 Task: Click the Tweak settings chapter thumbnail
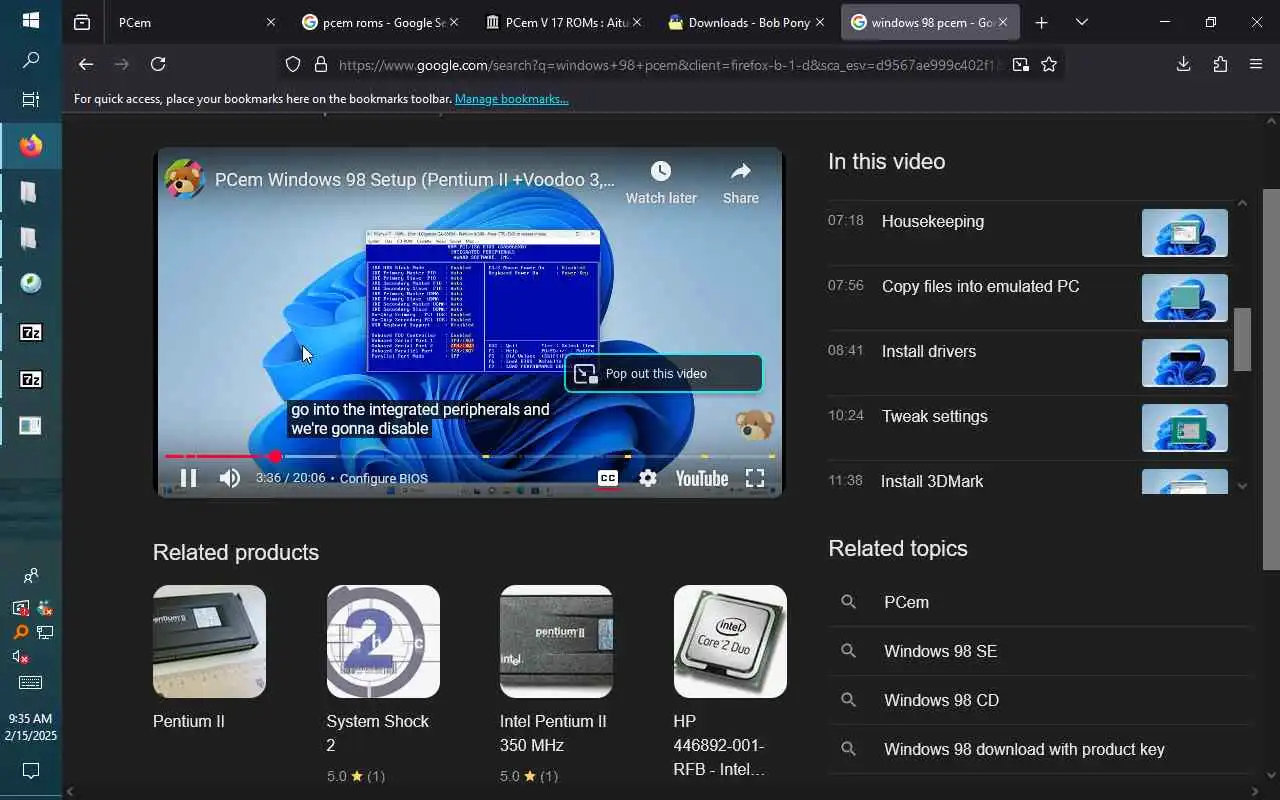click(1185, 428)
